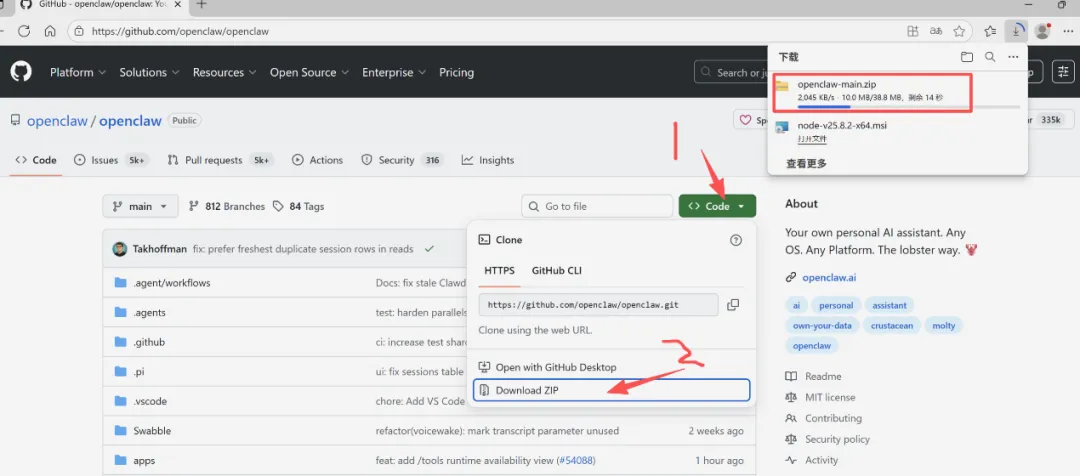Open the openclaw.ai website link
The height and width of the screenshot is (476, 1080).
829,278
